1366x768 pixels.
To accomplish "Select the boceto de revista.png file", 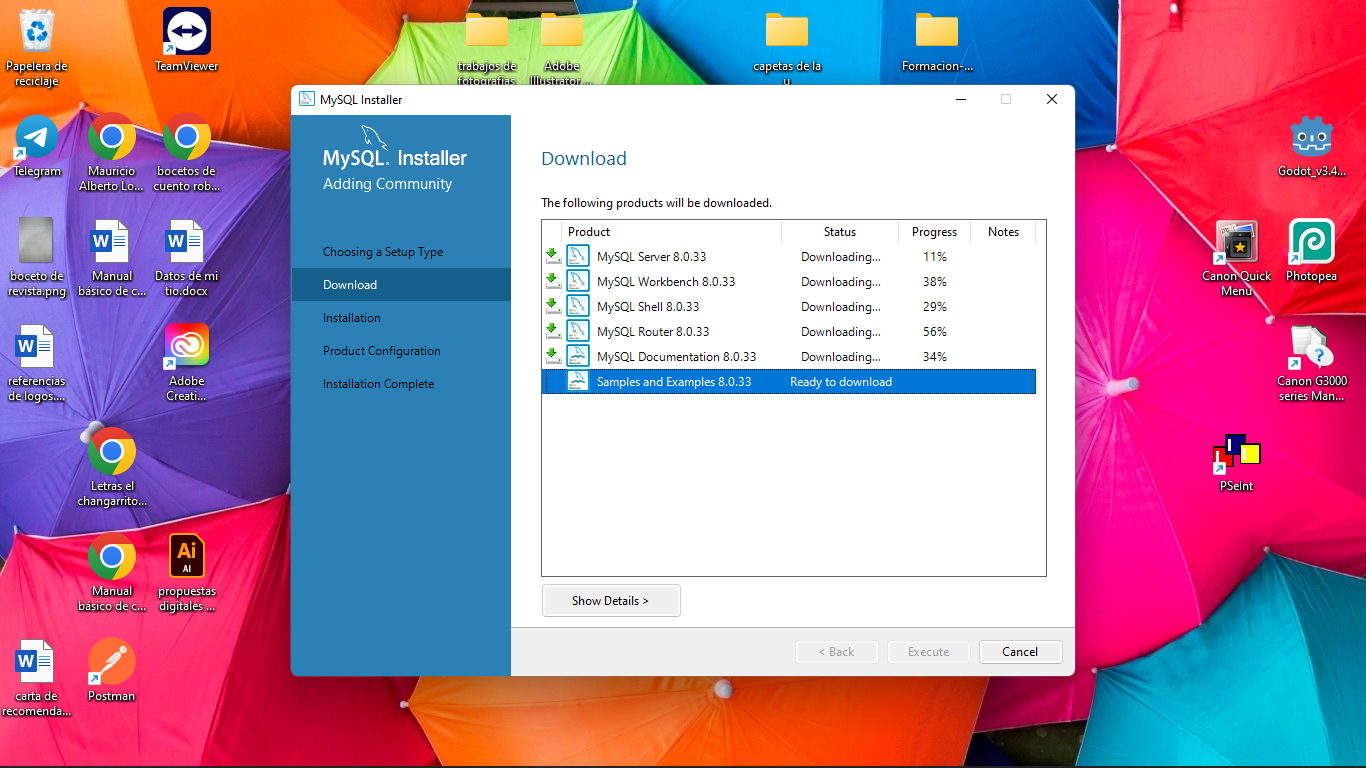I will tap(37, 257).
